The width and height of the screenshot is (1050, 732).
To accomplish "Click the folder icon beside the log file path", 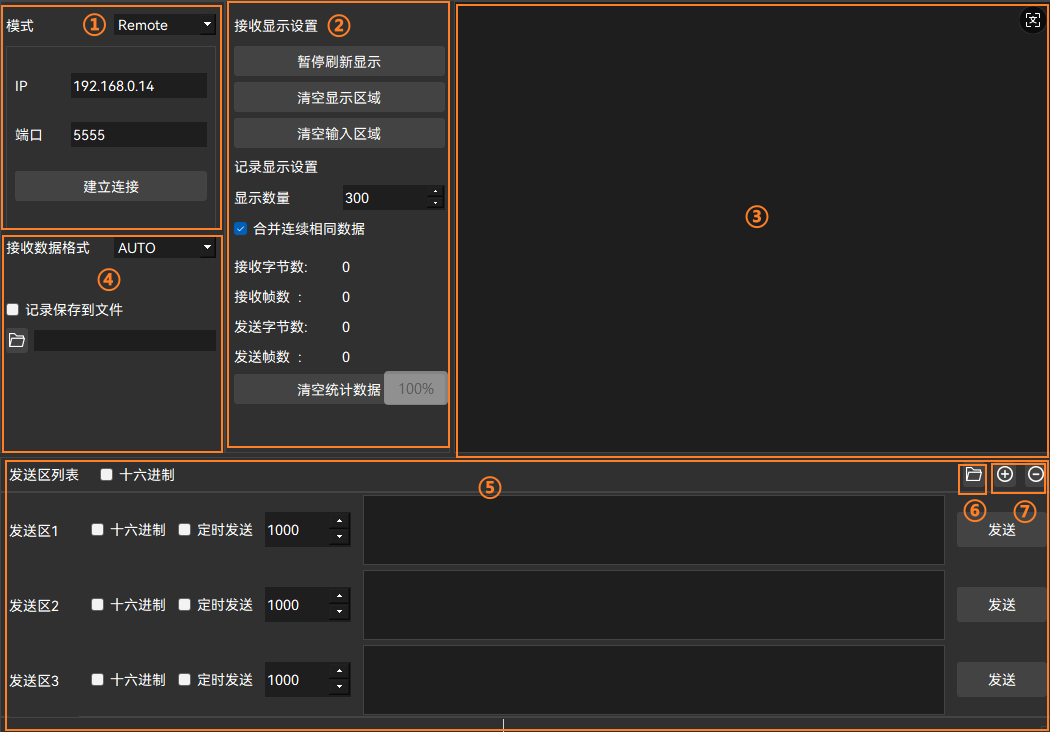I will coord(17,341).
